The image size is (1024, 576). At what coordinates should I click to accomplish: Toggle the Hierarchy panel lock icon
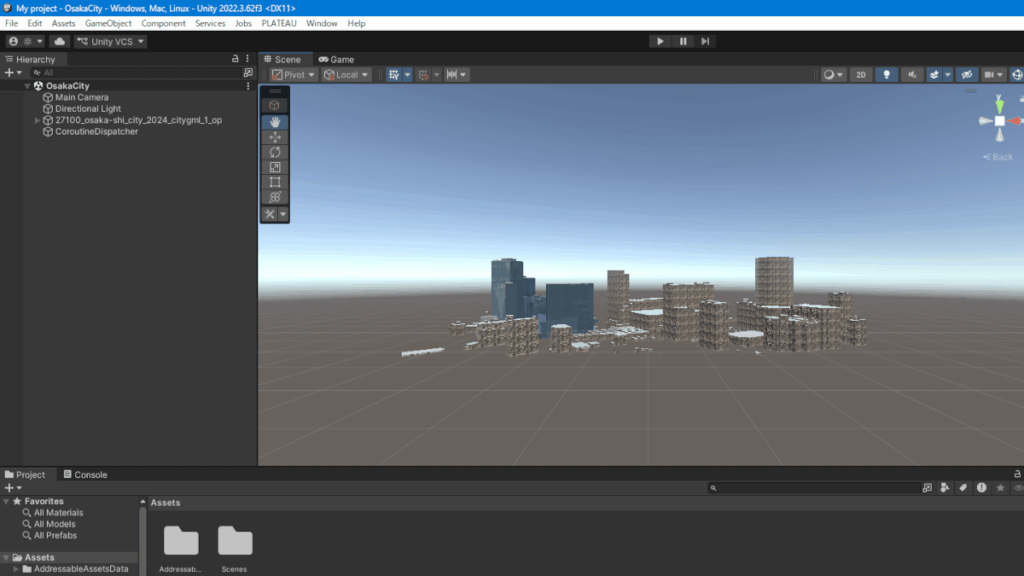pos(236,59)
